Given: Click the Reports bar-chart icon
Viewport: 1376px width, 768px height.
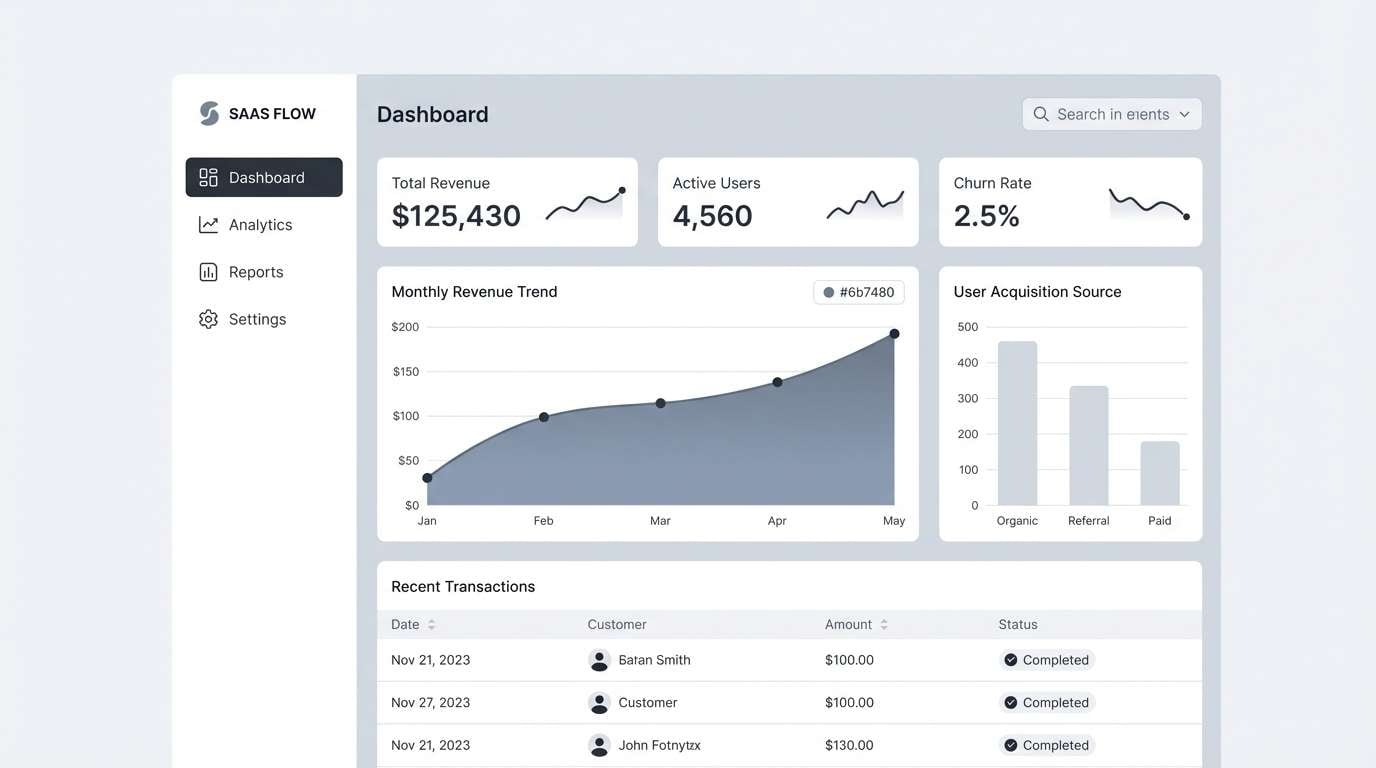Looking at the screenshot, I should coord(207,271).
